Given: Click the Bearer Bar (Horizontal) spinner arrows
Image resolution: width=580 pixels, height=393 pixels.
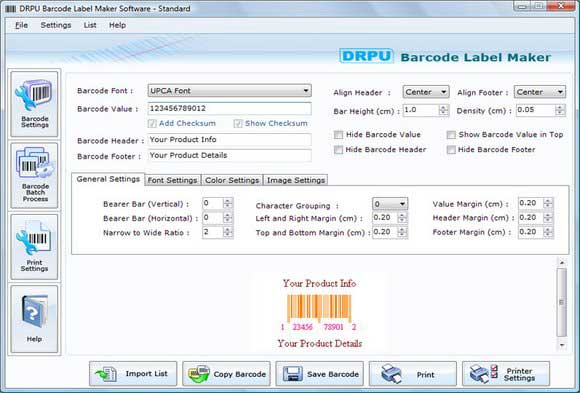Looking at the screenshot, I should point(228,218).
